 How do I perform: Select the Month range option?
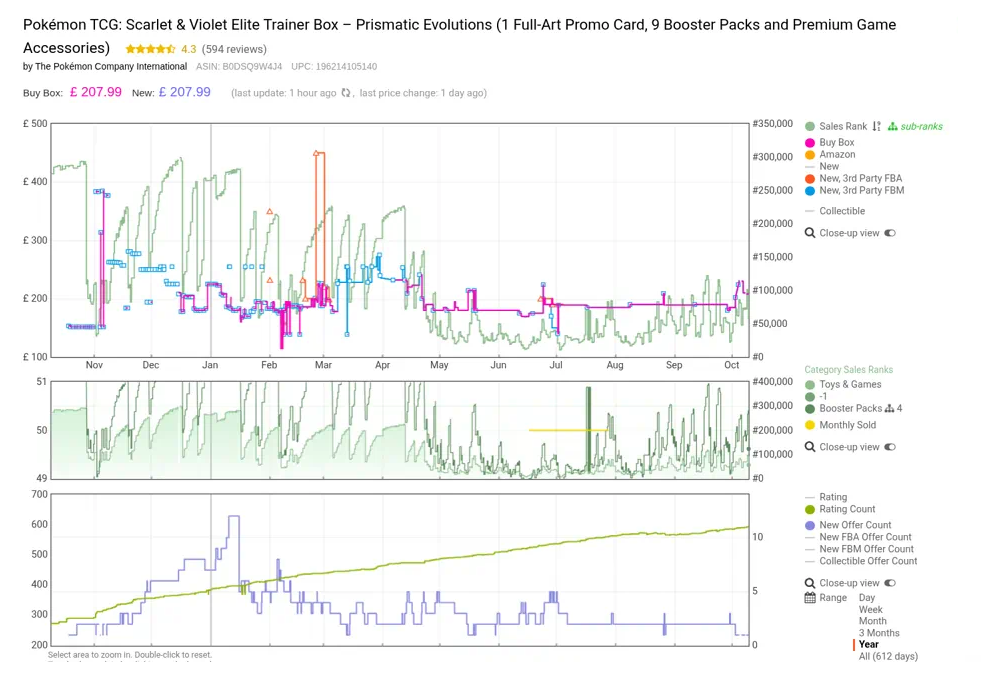[873, 621]
